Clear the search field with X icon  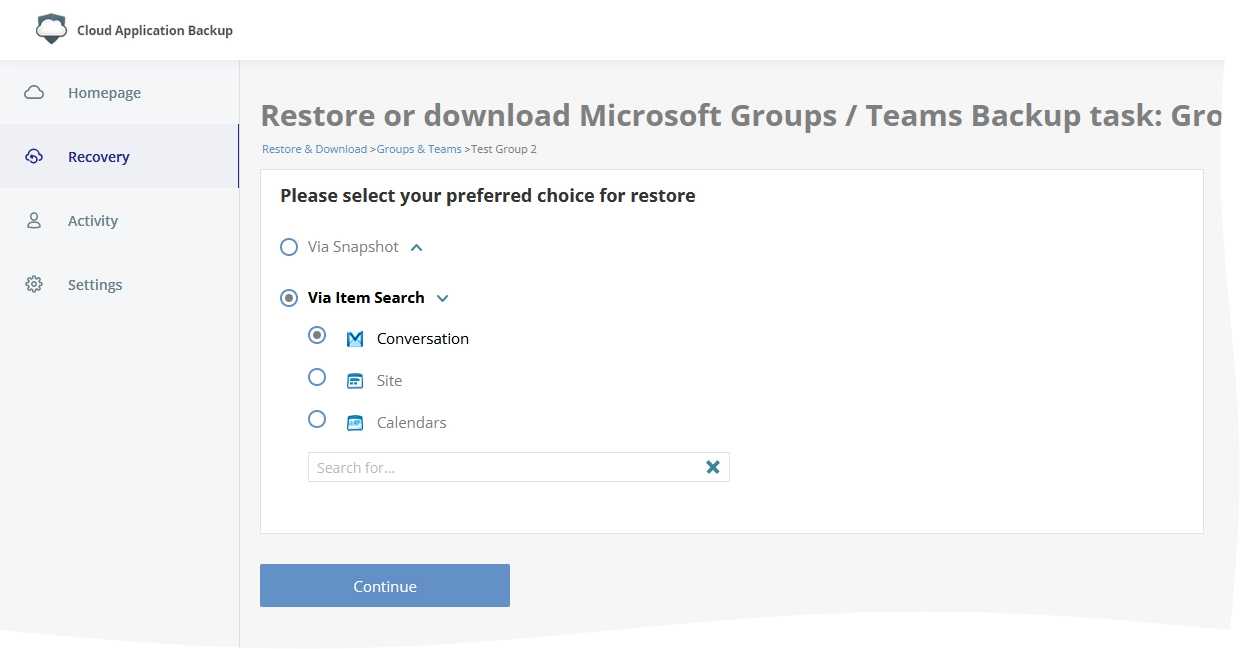[x=713, y=467]
